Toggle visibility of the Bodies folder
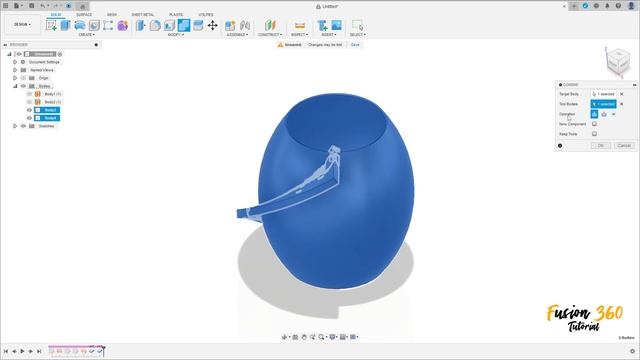Image resolution: width=640 pixels, height=360 pixels. coord(23,86)
